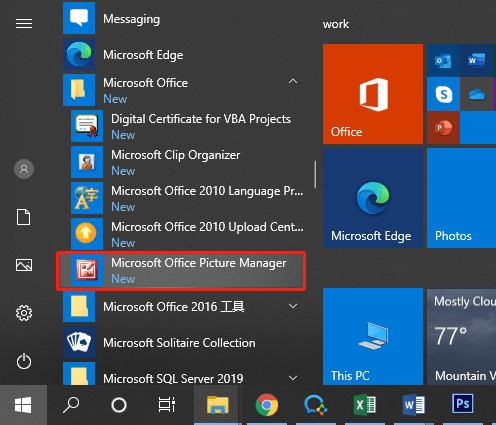Open Cortana circle on taskbar

(119, 405)
